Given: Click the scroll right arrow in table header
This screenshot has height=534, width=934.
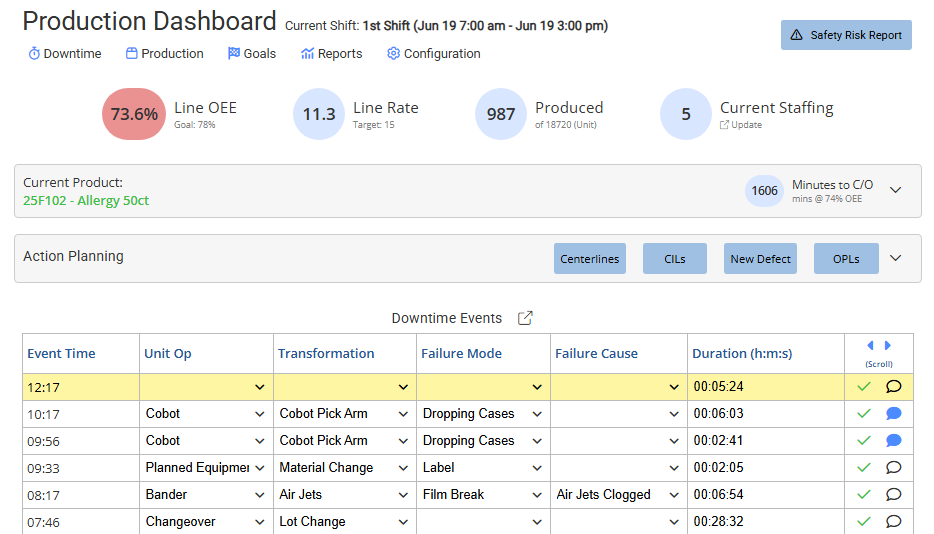Looking at the screenshot, I should [888, 346].
